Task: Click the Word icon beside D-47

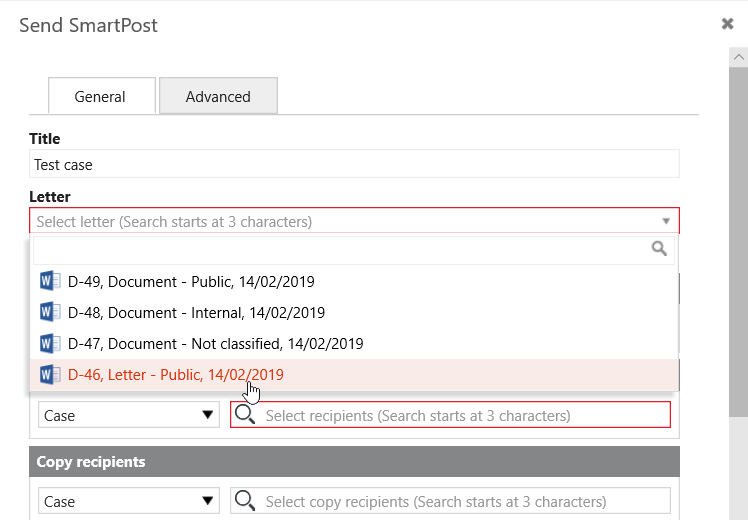Action: [x=50, y=343]
